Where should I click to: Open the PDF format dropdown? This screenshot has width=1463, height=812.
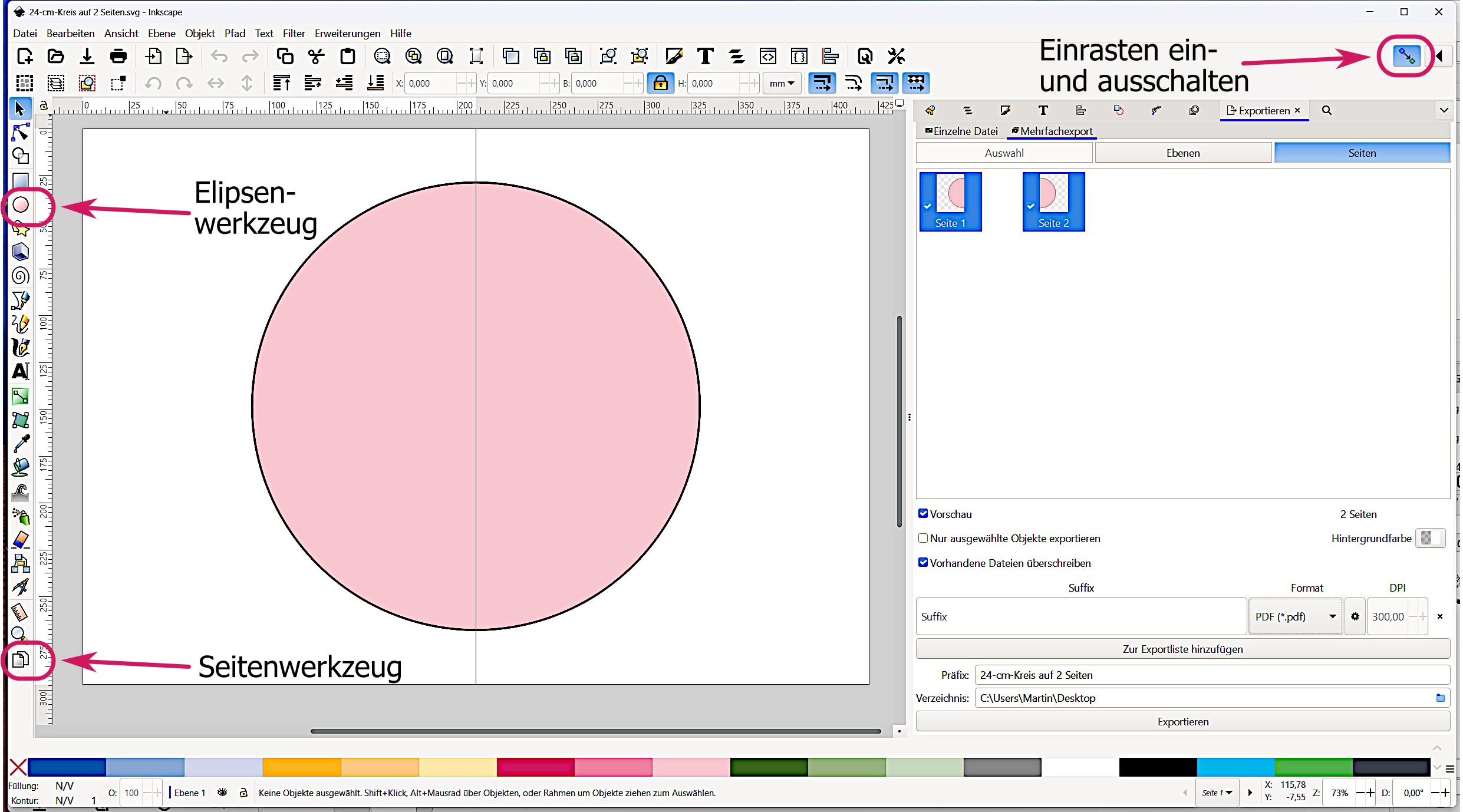click(x=1295, y=616)
